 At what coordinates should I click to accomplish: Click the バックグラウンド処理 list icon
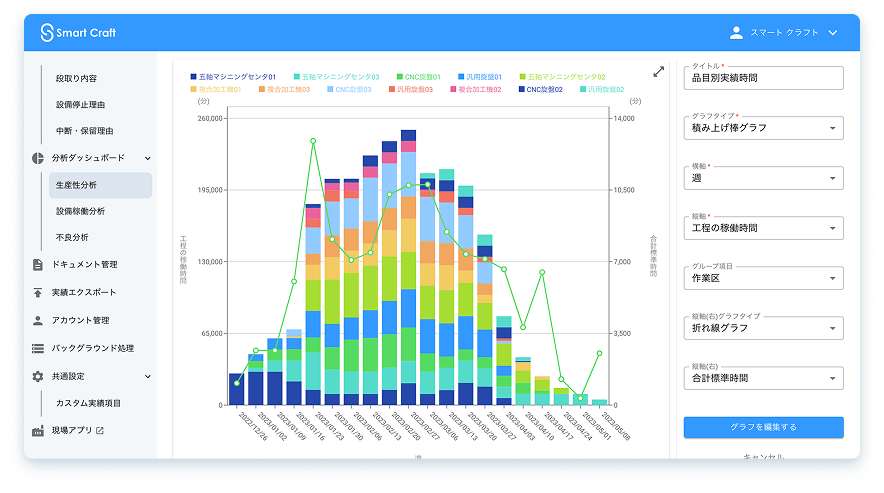38,349
